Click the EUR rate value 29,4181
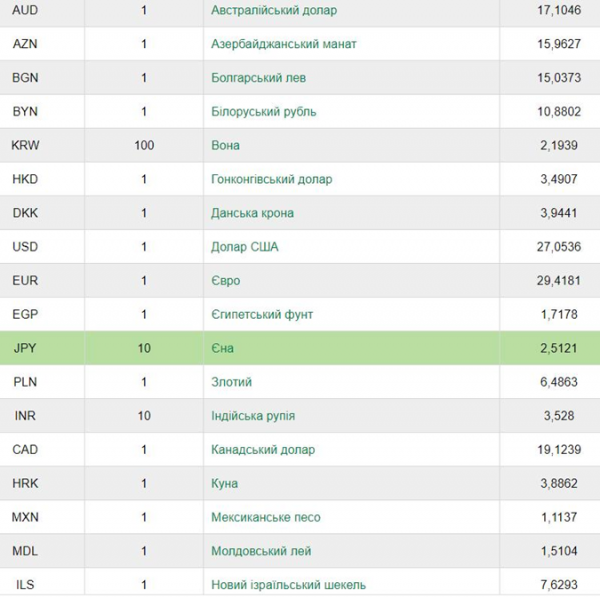 (559, 281)
